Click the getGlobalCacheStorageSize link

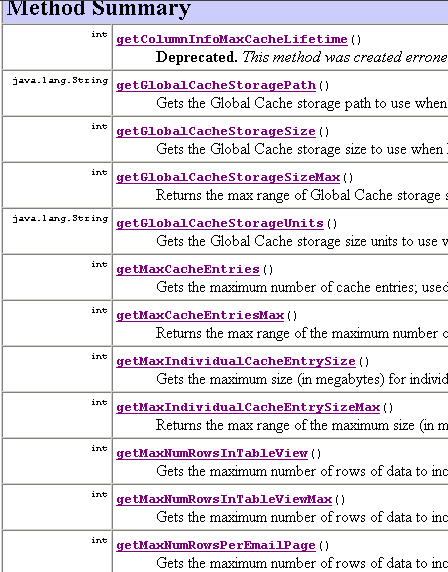(216, 131)
